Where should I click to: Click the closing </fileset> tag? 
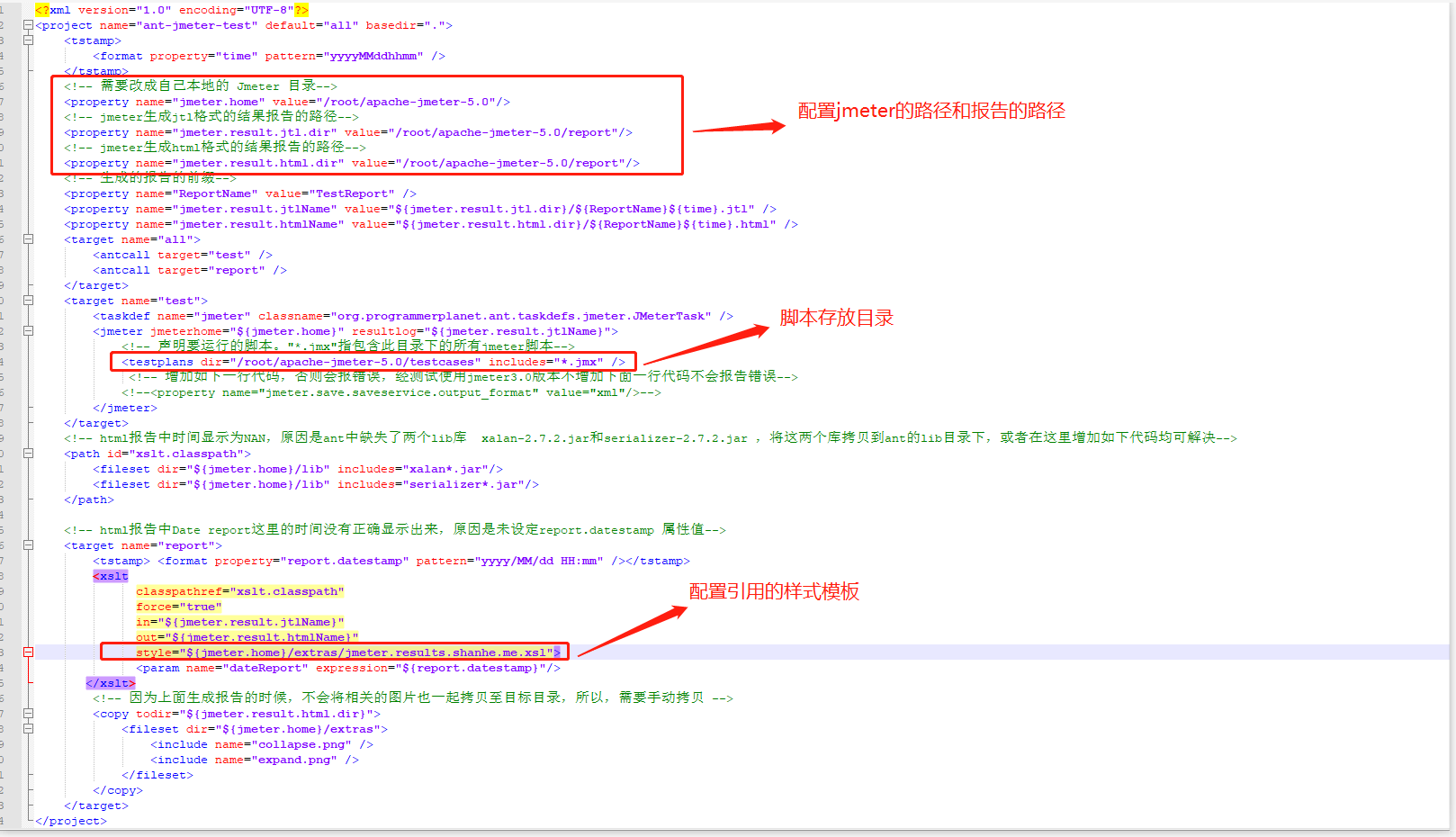(157, 775)
